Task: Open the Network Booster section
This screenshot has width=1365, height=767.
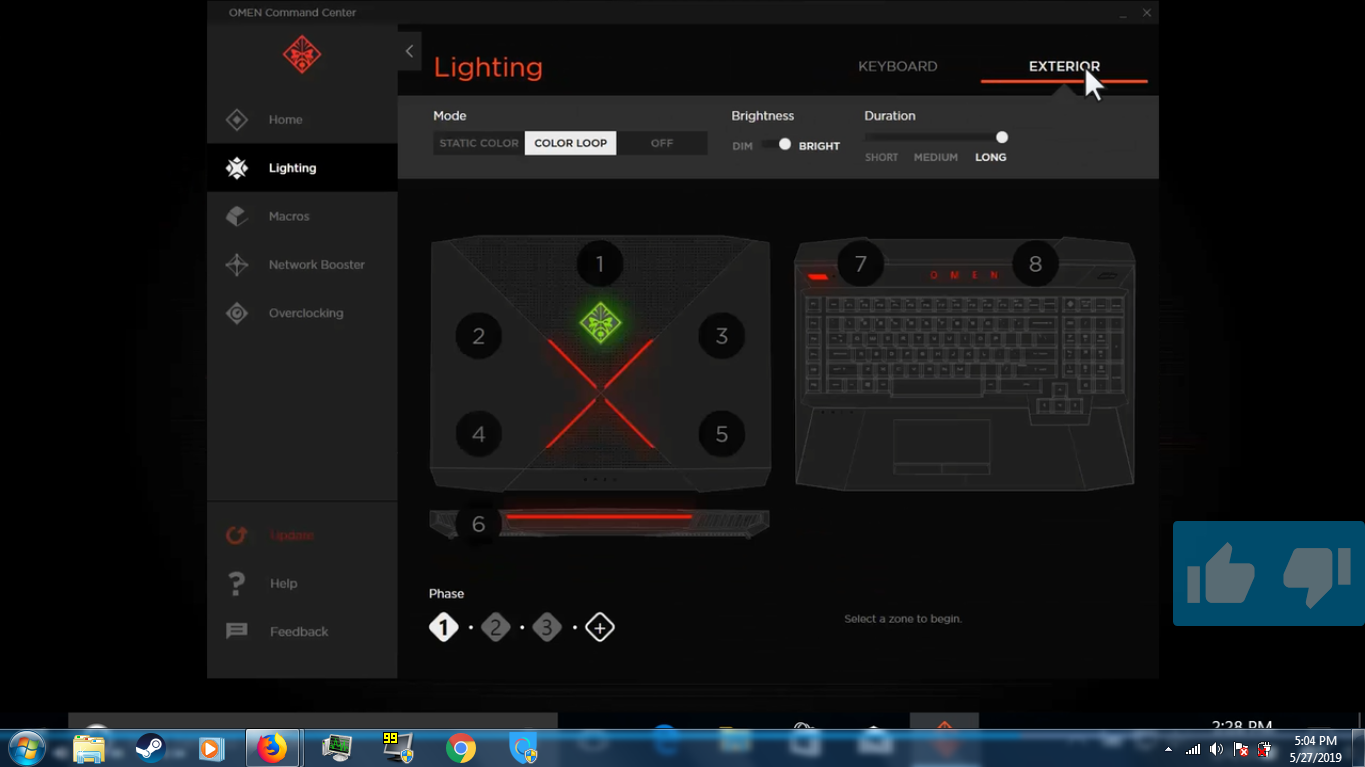Action: pyautogui.click(x=302, y=265)
